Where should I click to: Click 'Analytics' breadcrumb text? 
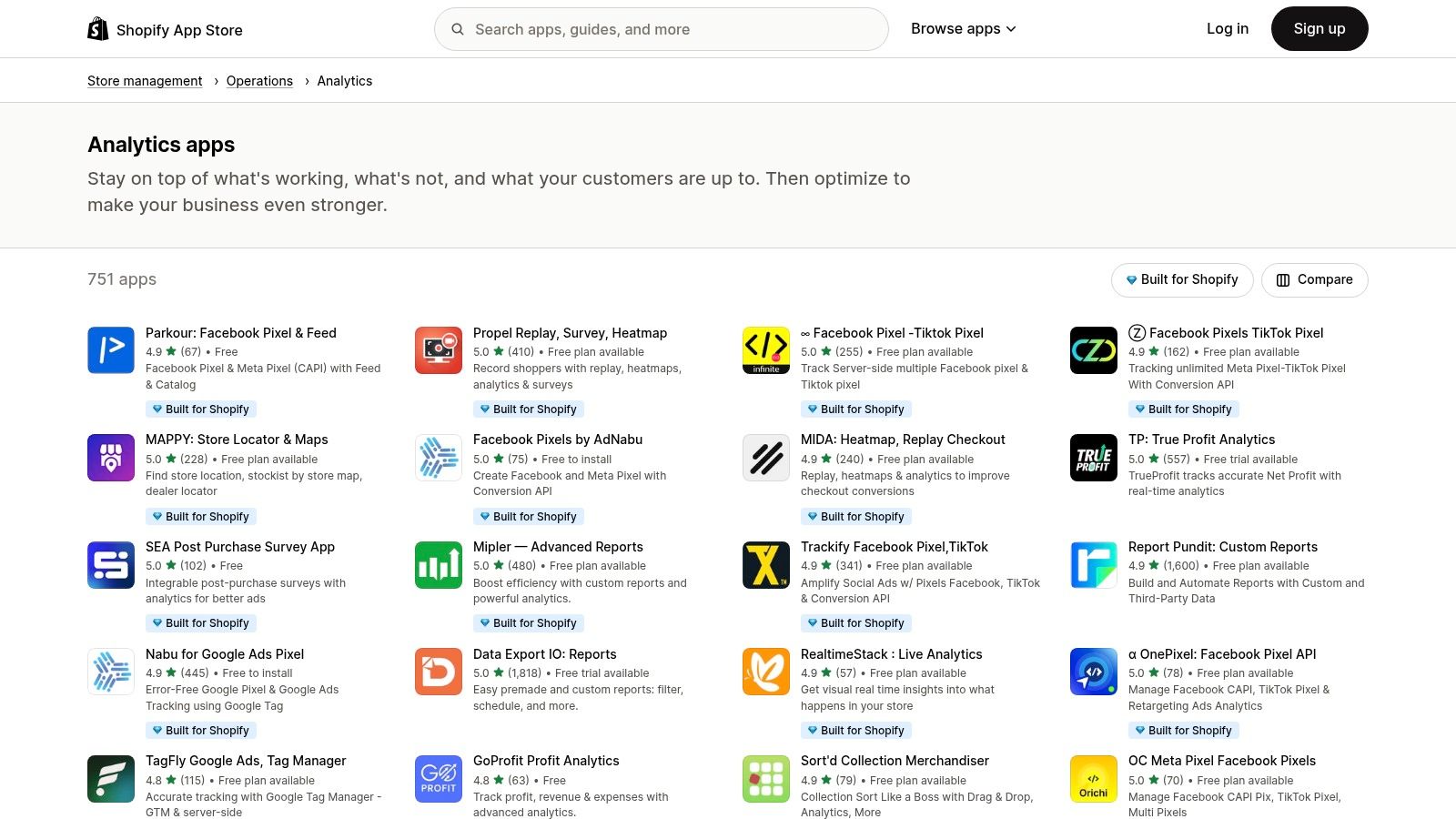(345, 81)
